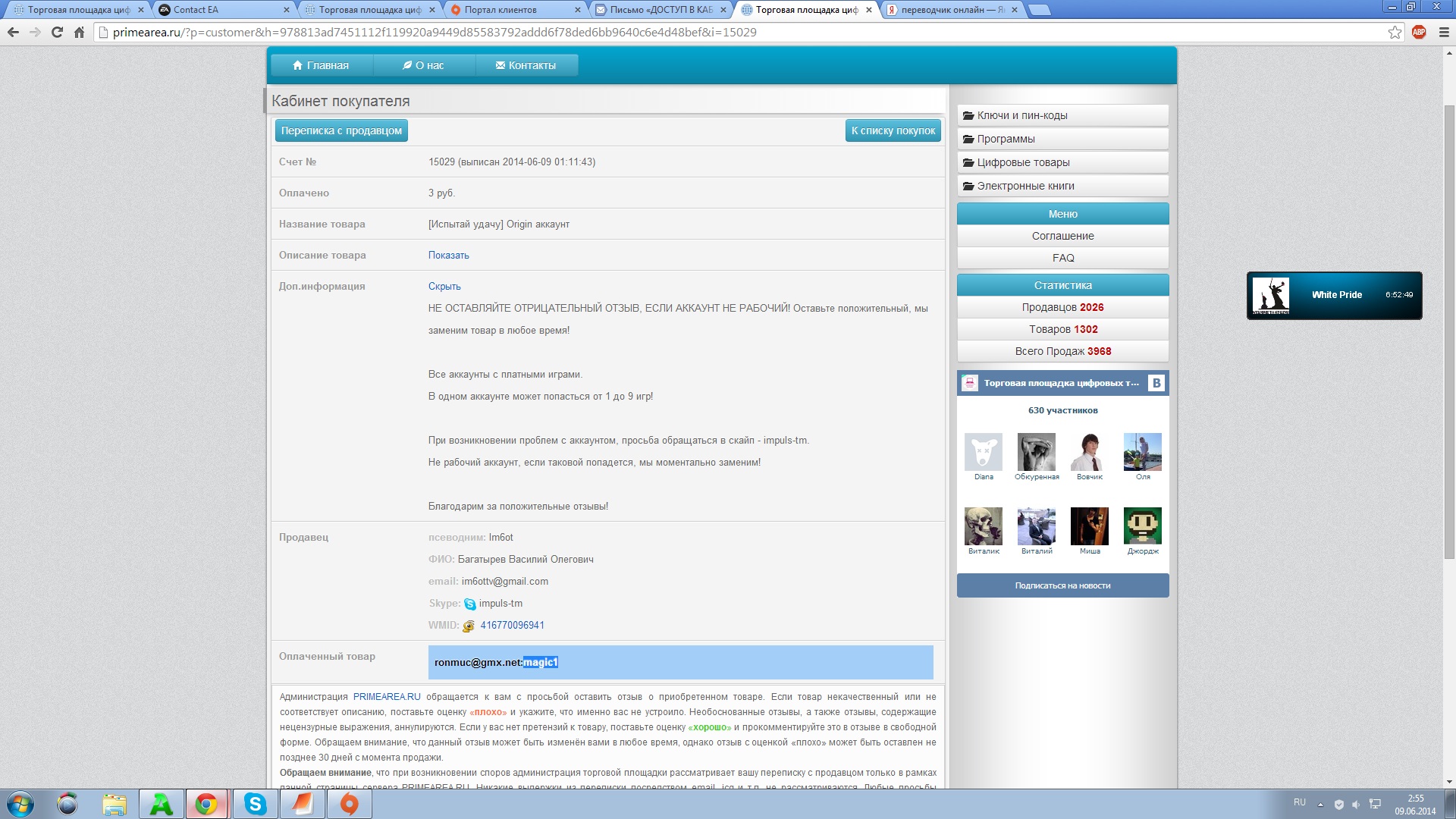Open the Origin taskbar icon
Image resolution: width=1456 pixels, height=819 pixels.
pos(349,804)
